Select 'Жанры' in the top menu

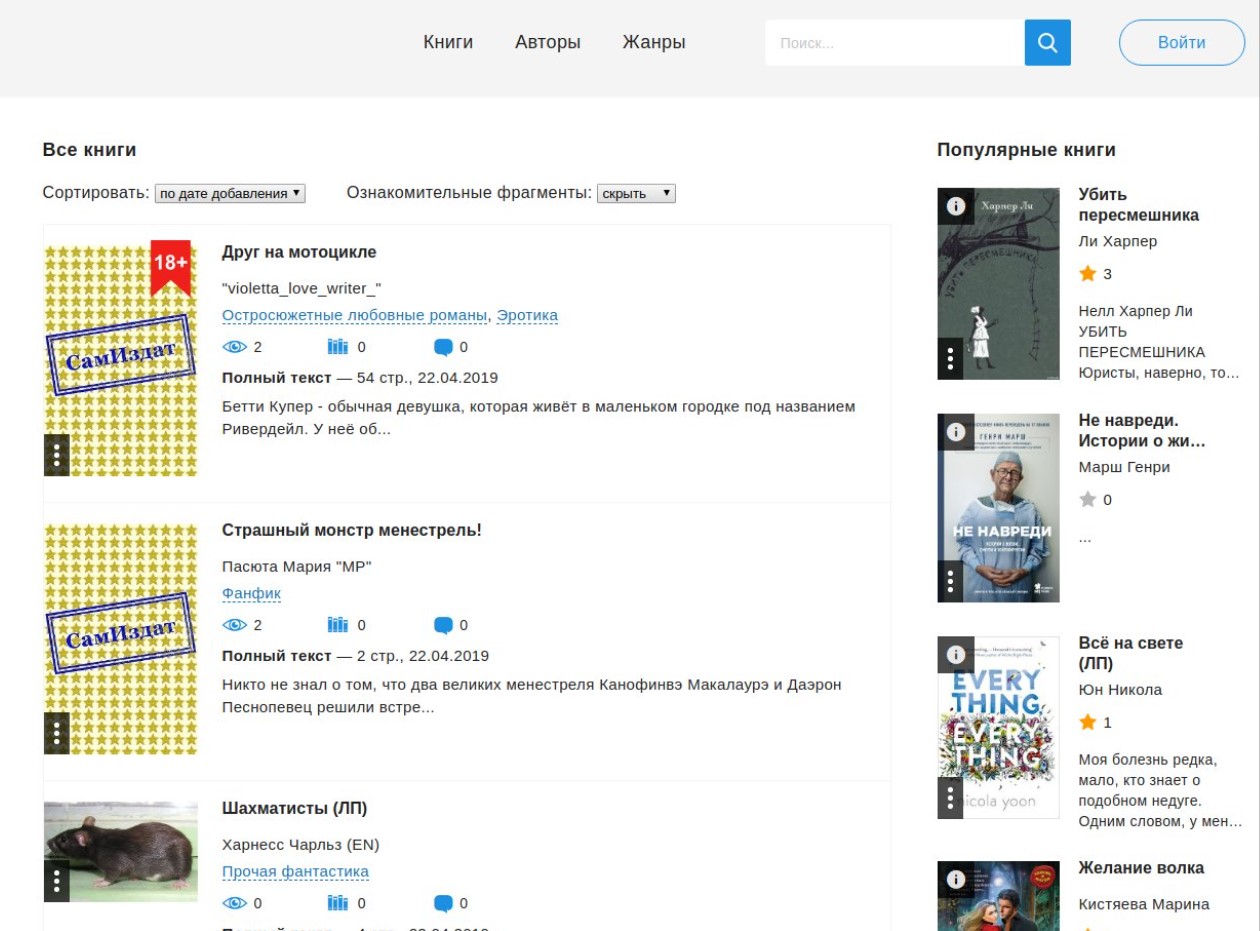[654, 42]
